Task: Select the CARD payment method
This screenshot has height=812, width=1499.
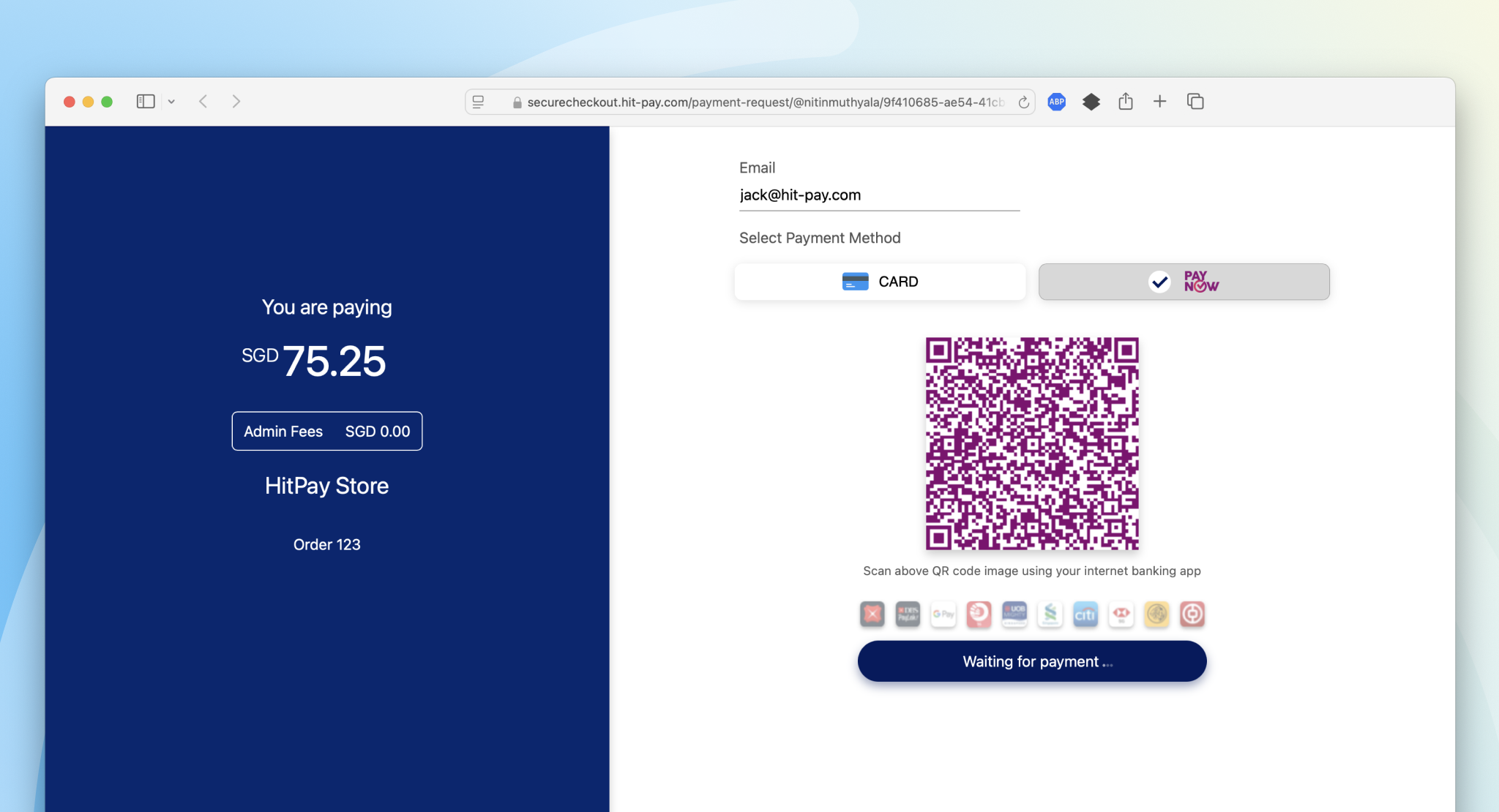Action: coord(880,282)
